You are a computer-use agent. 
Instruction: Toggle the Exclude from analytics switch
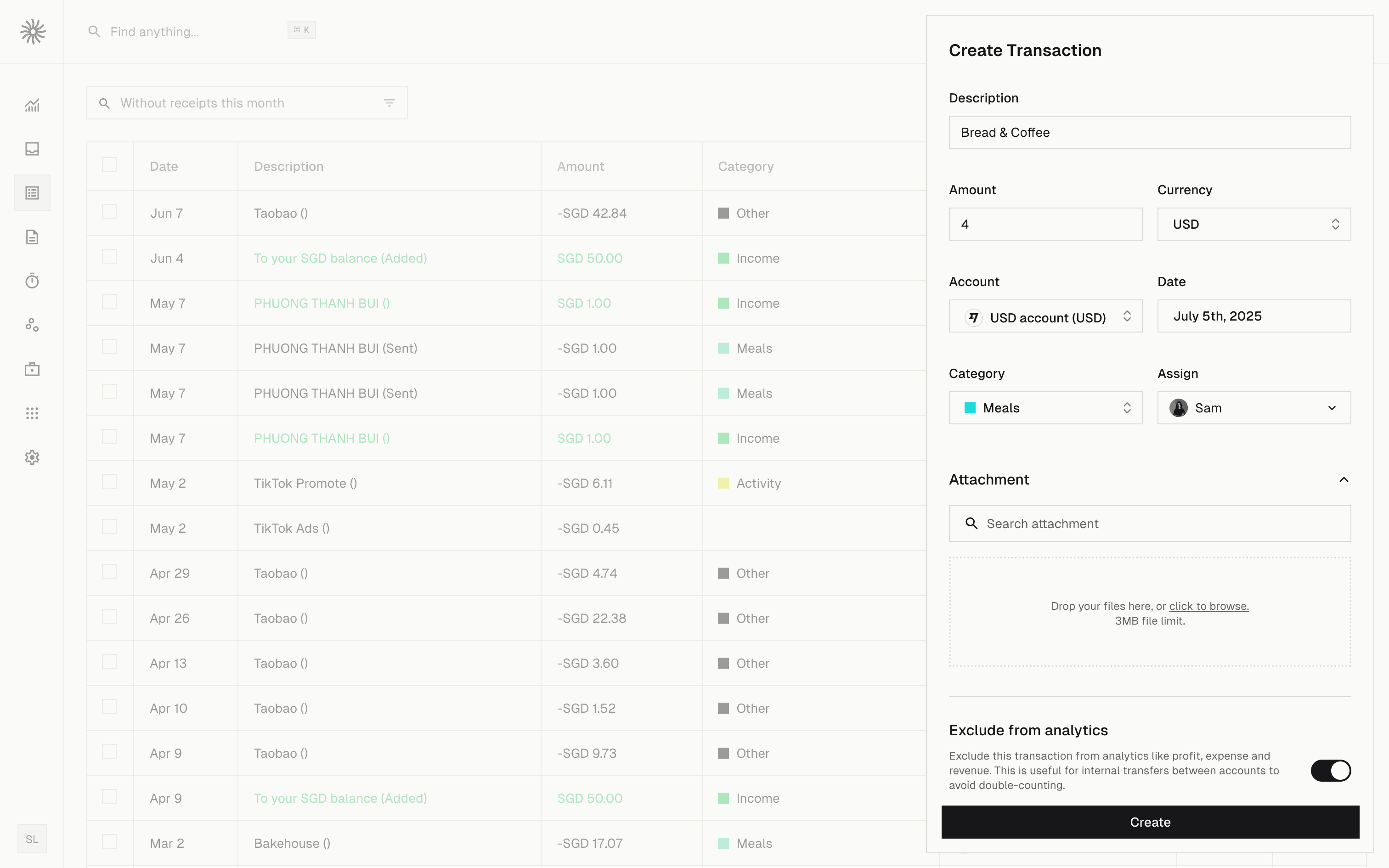(1331, 771)
